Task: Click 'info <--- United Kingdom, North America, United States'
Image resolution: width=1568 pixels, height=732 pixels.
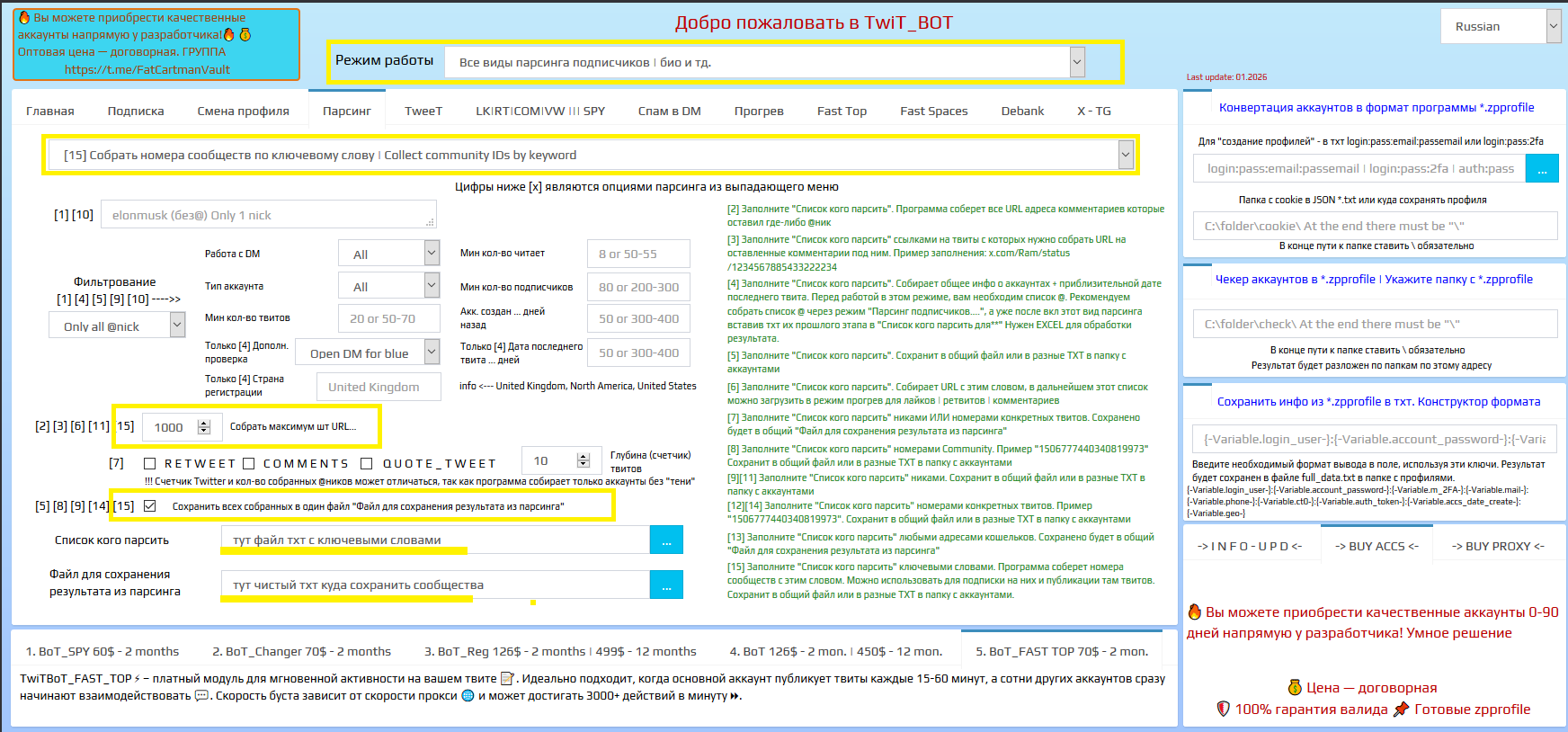Action: (578, 386)
